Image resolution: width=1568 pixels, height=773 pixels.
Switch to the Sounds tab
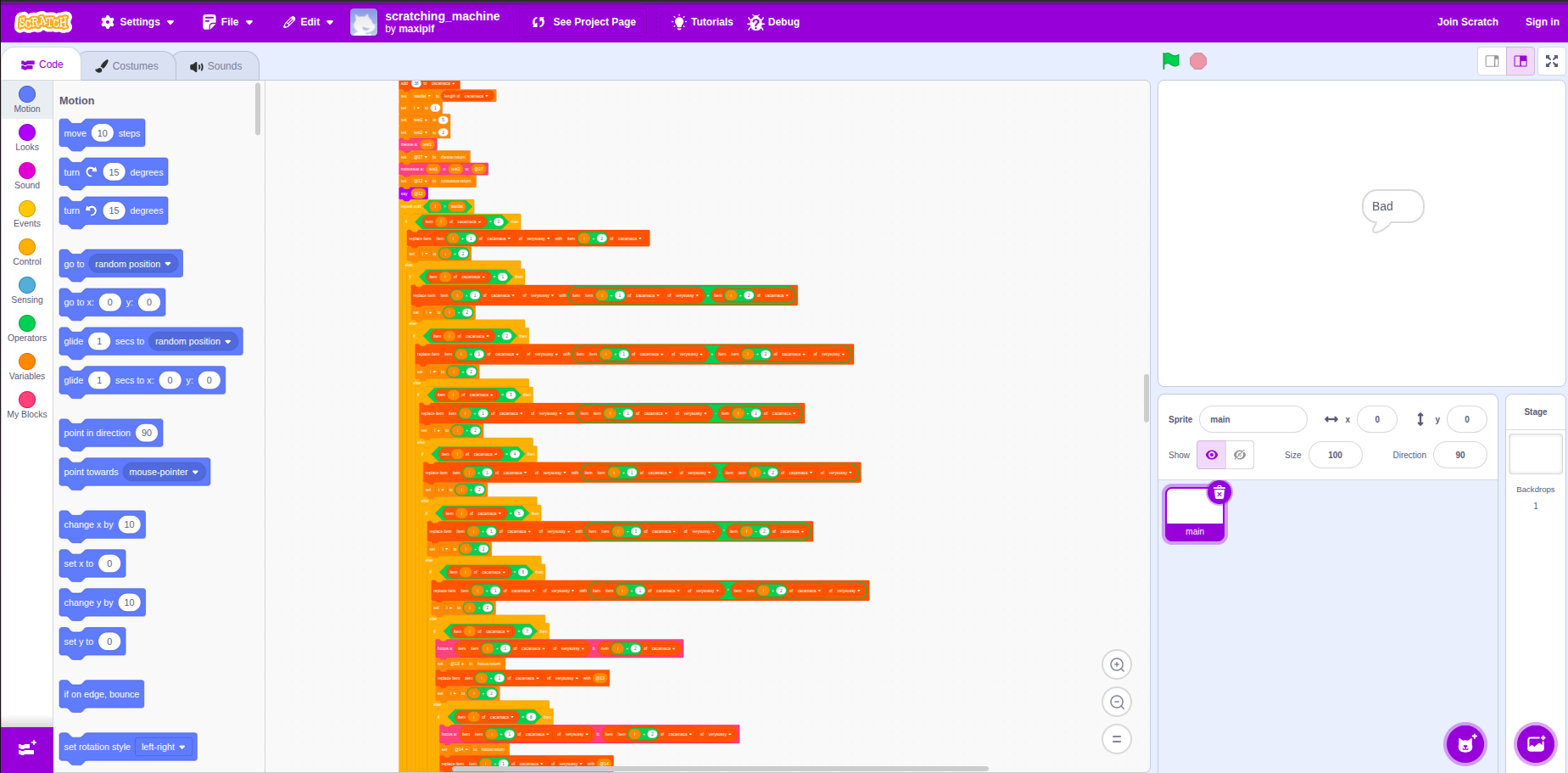[x=216, y=66]
